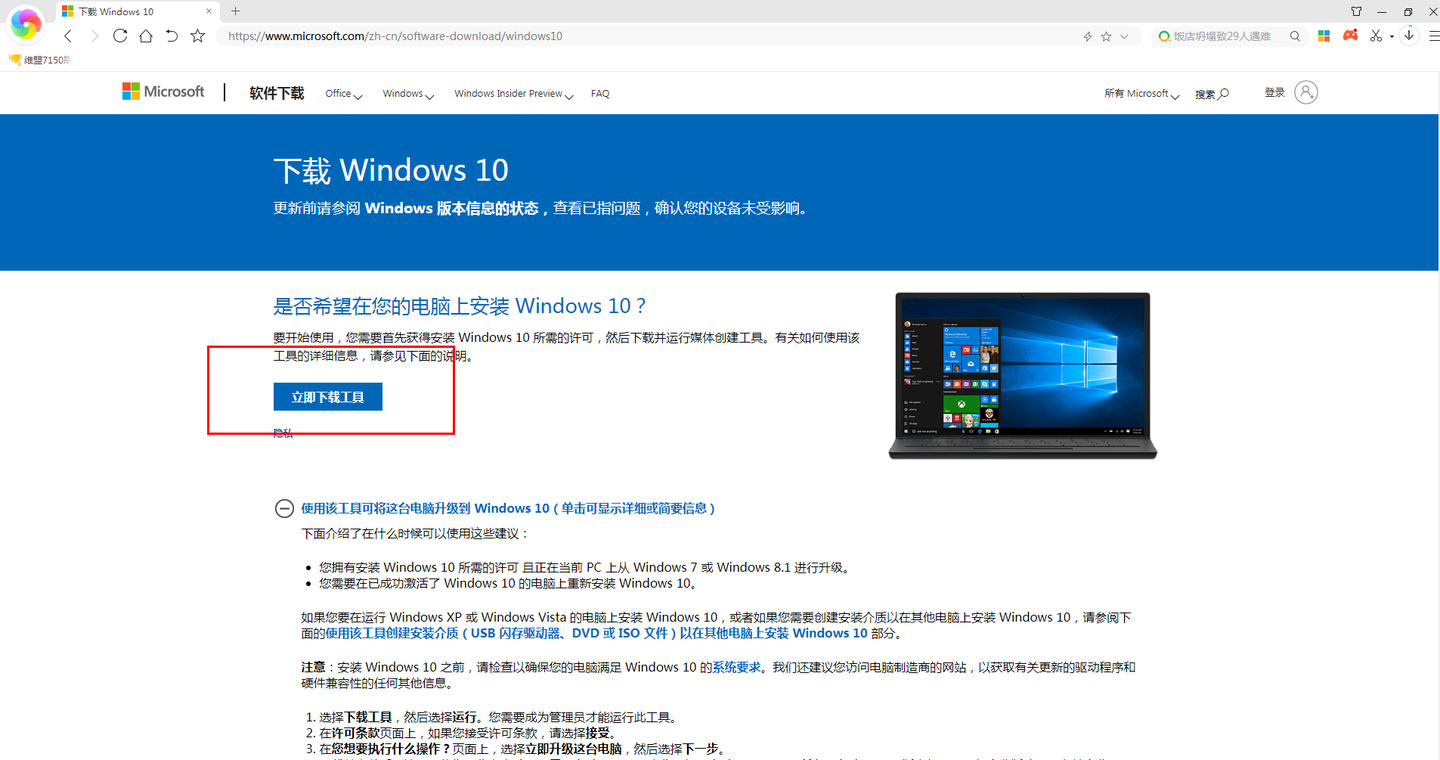Open the downloads arrow icon
The image size is (1440, 760).
pyautogui.click(x=1409, y=36)
